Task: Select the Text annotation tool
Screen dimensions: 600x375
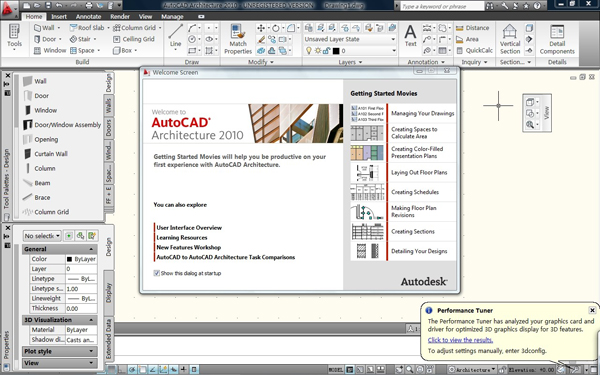Action: (411, 36)
